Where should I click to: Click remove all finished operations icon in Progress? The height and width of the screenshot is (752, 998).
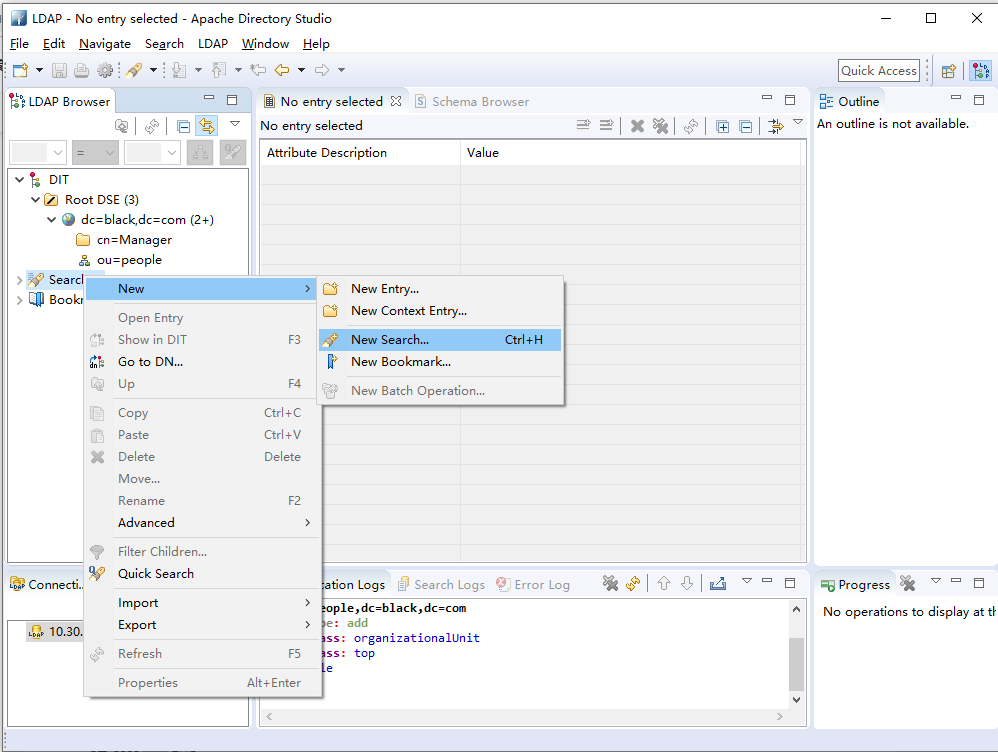pyautogui.click(x=908, y=583)
